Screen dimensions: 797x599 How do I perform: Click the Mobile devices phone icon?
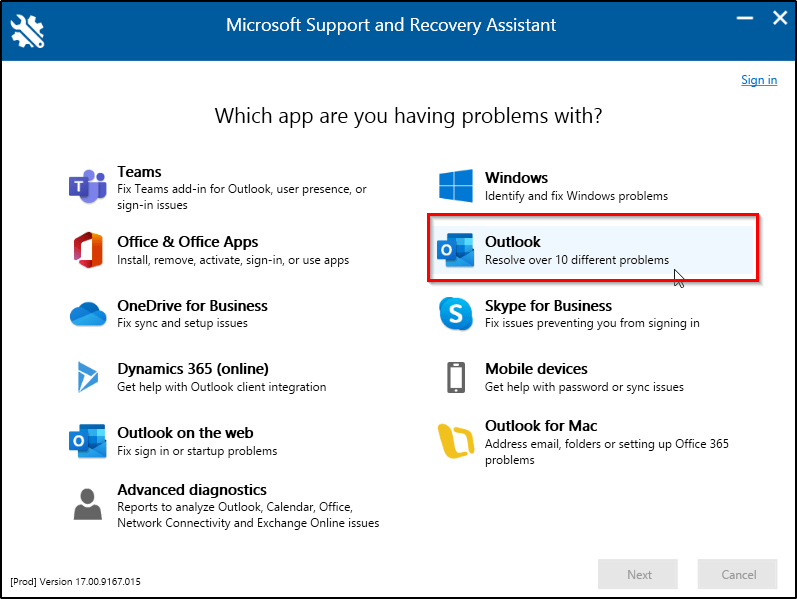coord(456,377)
